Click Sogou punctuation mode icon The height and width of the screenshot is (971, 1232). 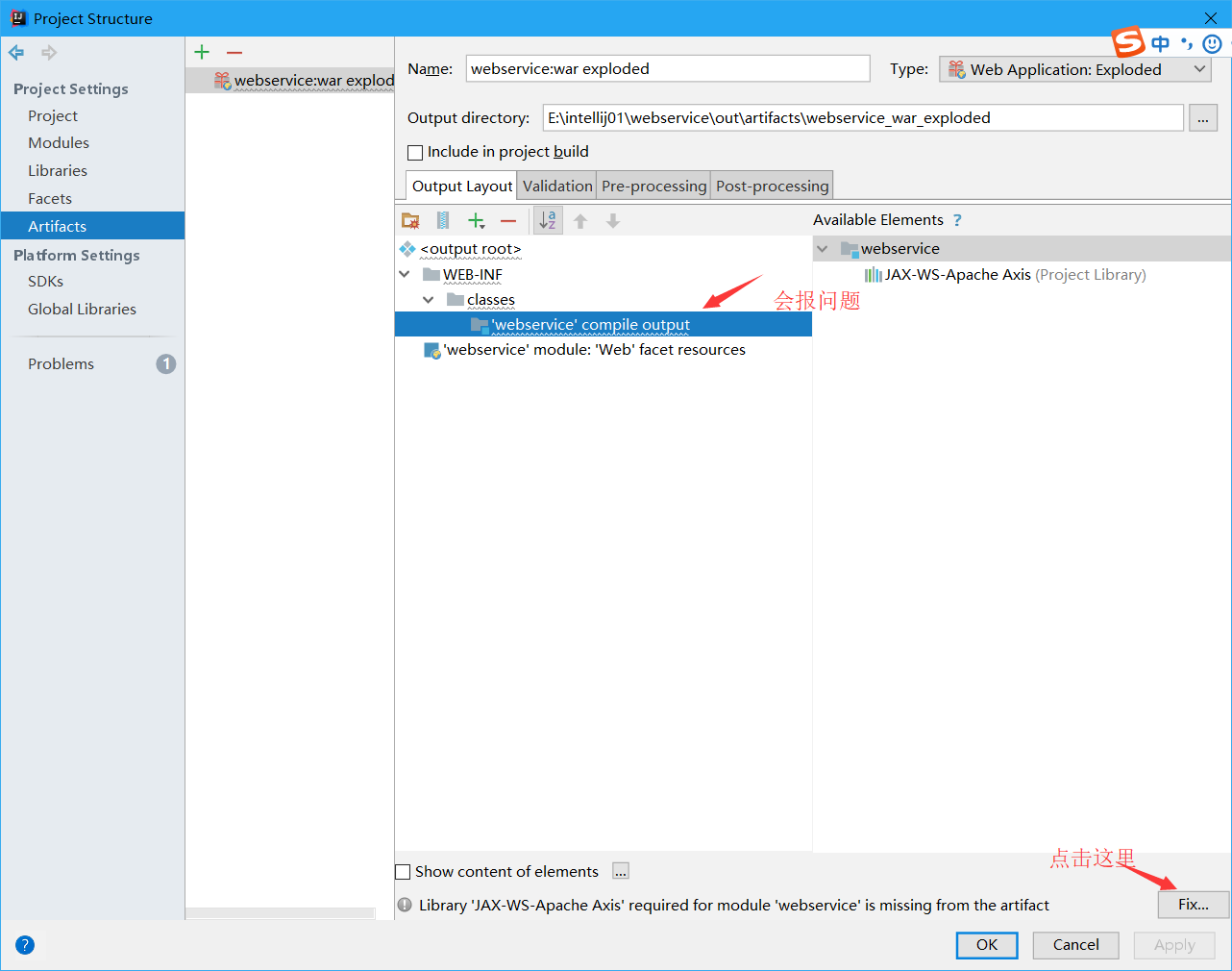[1187, 43]
